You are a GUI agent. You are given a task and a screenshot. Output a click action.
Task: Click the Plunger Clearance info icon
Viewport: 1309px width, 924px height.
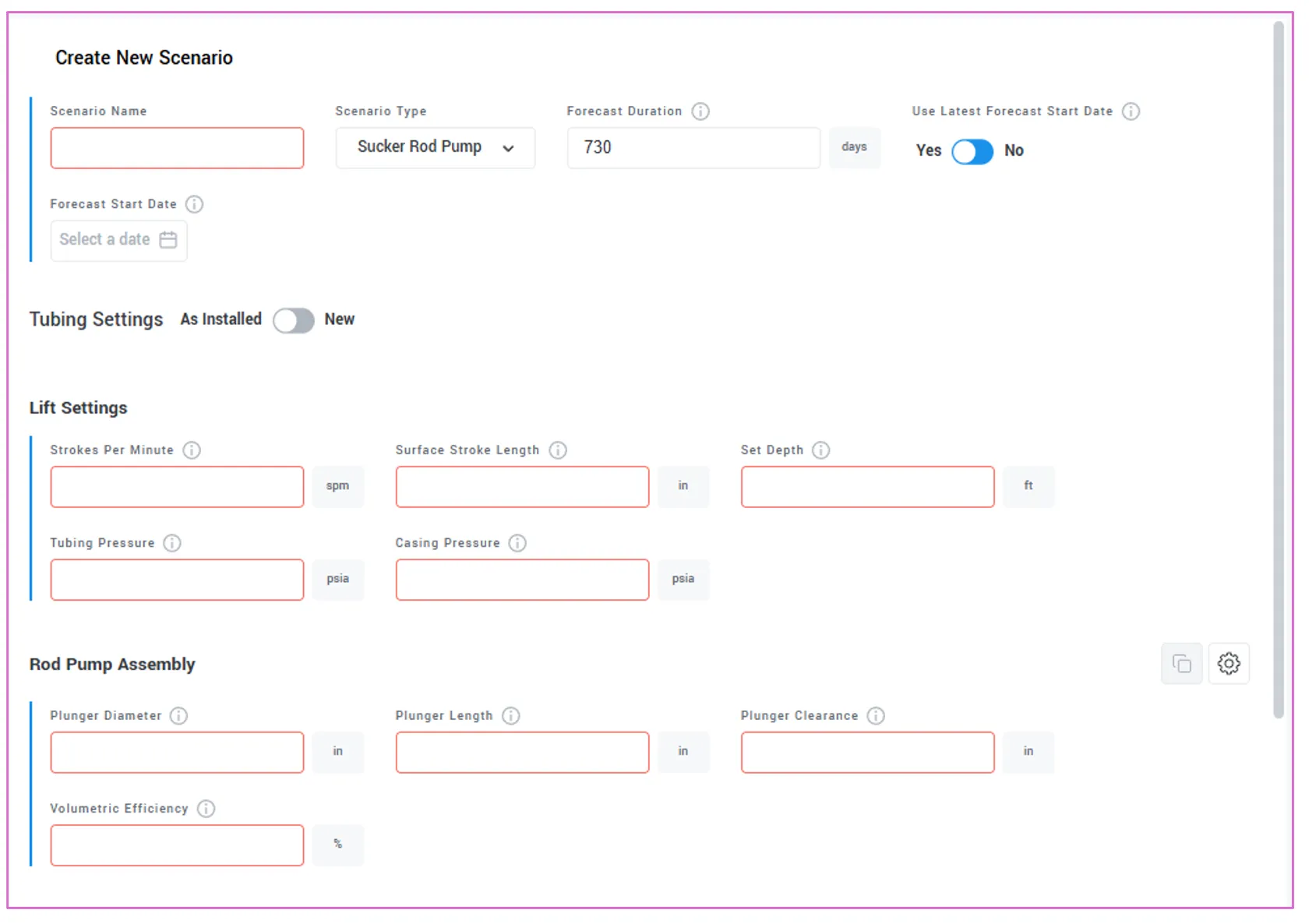(876, 716)
